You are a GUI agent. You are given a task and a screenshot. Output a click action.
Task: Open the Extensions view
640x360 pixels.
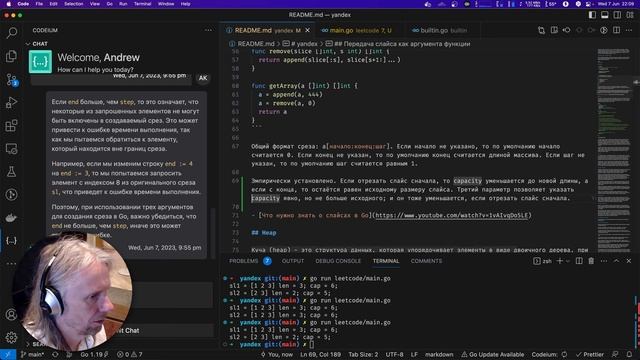(x=11, y=125)
